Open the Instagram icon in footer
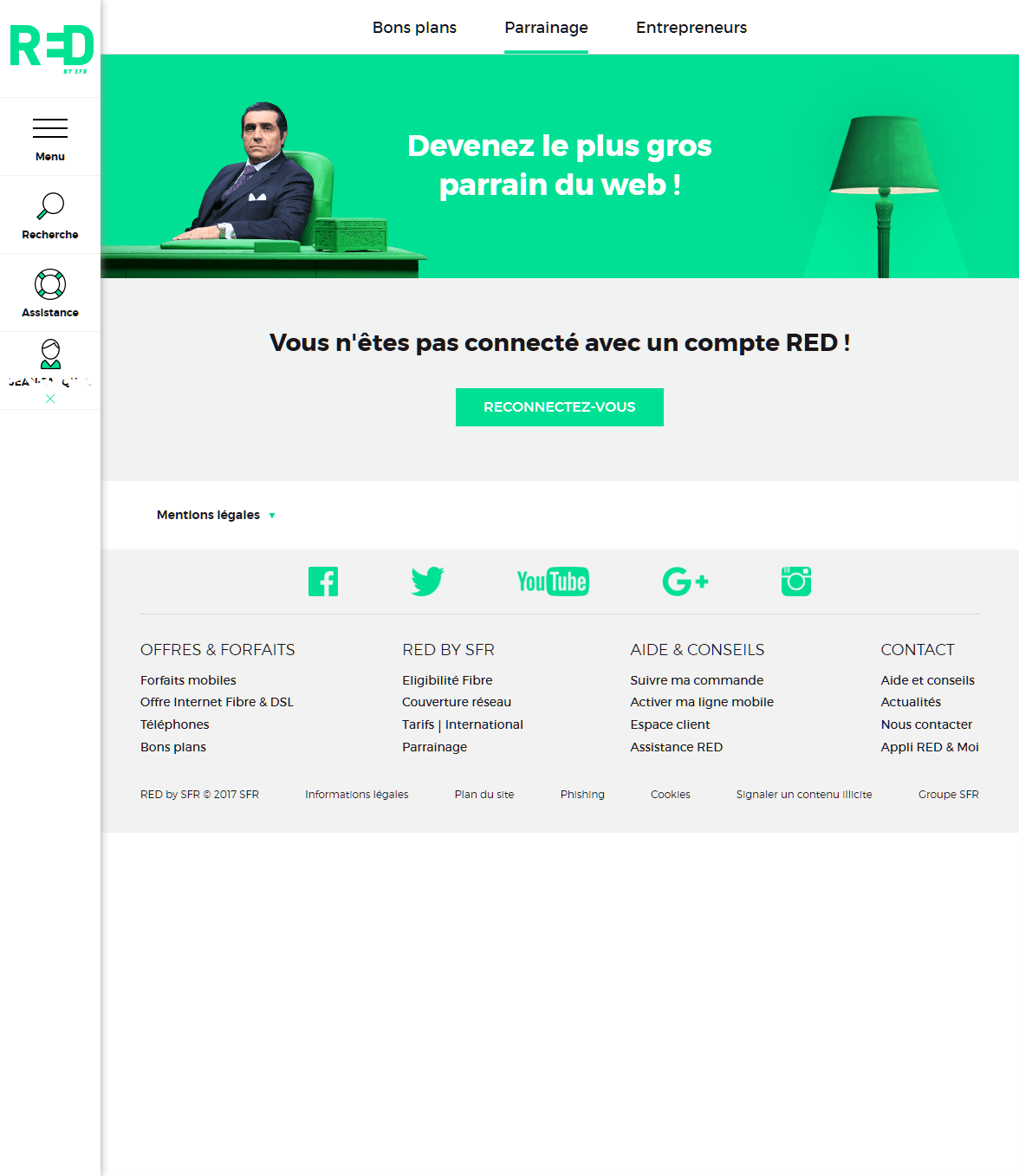The image size is (1019, 1176). [x=795, y=582]
